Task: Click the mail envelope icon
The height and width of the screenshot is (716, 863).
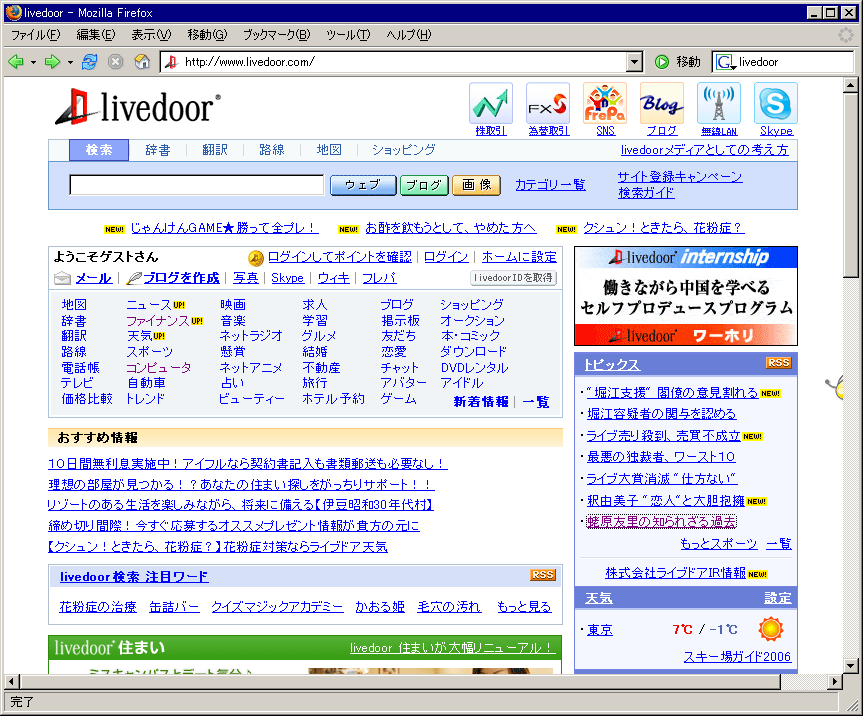Action: [62, 278]
